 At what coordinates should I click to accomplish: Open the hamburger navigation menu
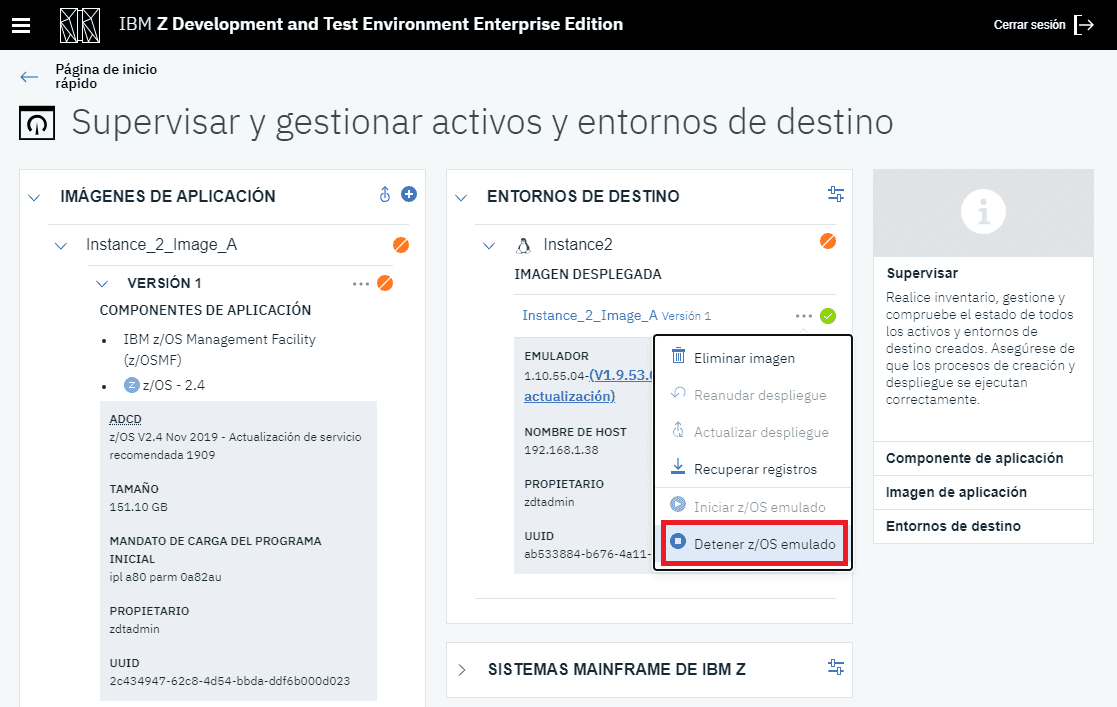[x=21, y=25]
